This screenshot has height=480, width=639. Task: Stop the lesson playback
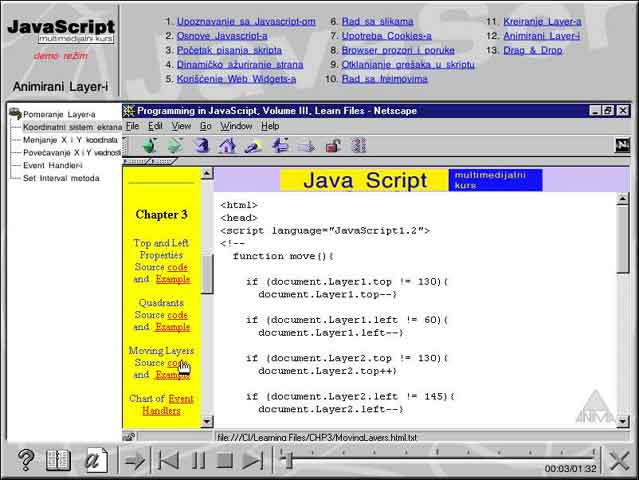click(x=224, y=461)
